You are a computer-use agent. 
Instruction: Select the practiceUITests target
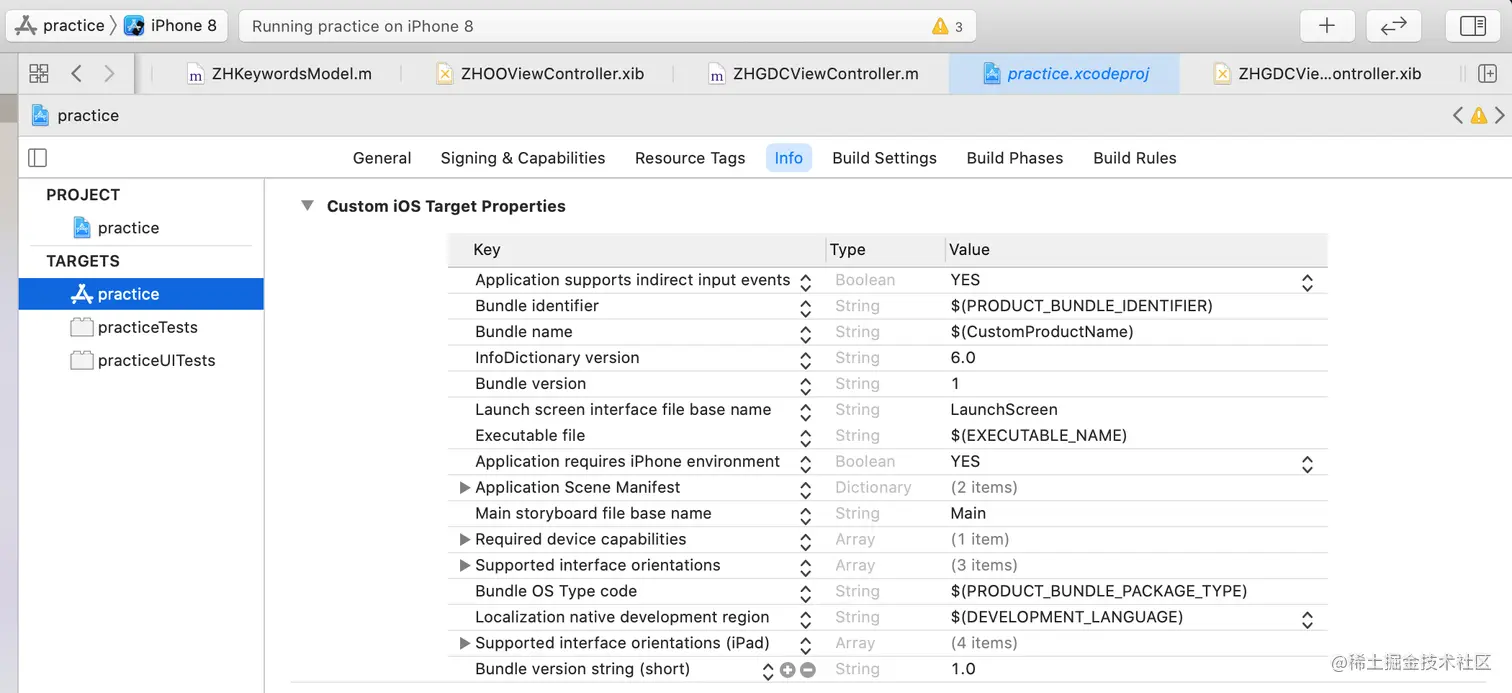156,360
